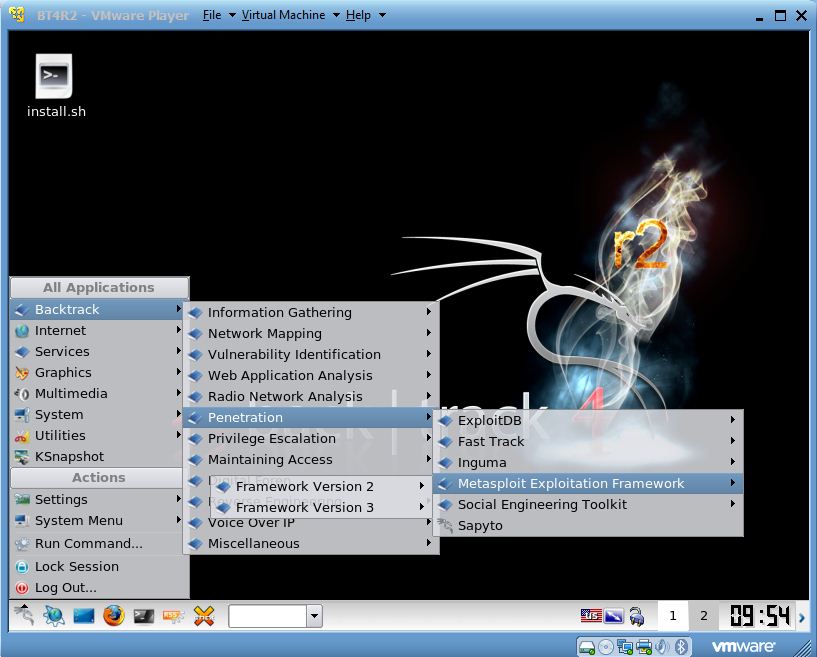This screenshot has height=657, width=817.
Task: Click Lock Session entry
Action: click(99, 566)
